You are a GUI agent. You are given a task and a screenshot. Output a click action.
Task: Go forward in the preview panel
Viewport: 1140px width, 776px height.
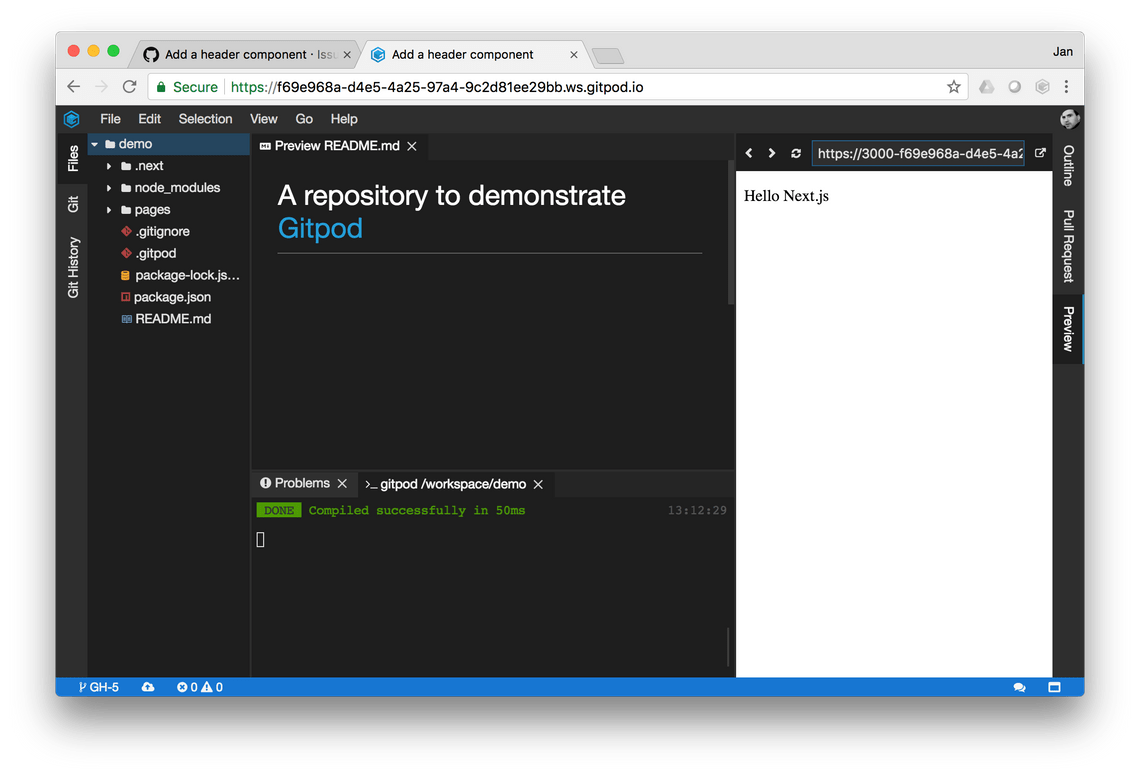point(772,153)
